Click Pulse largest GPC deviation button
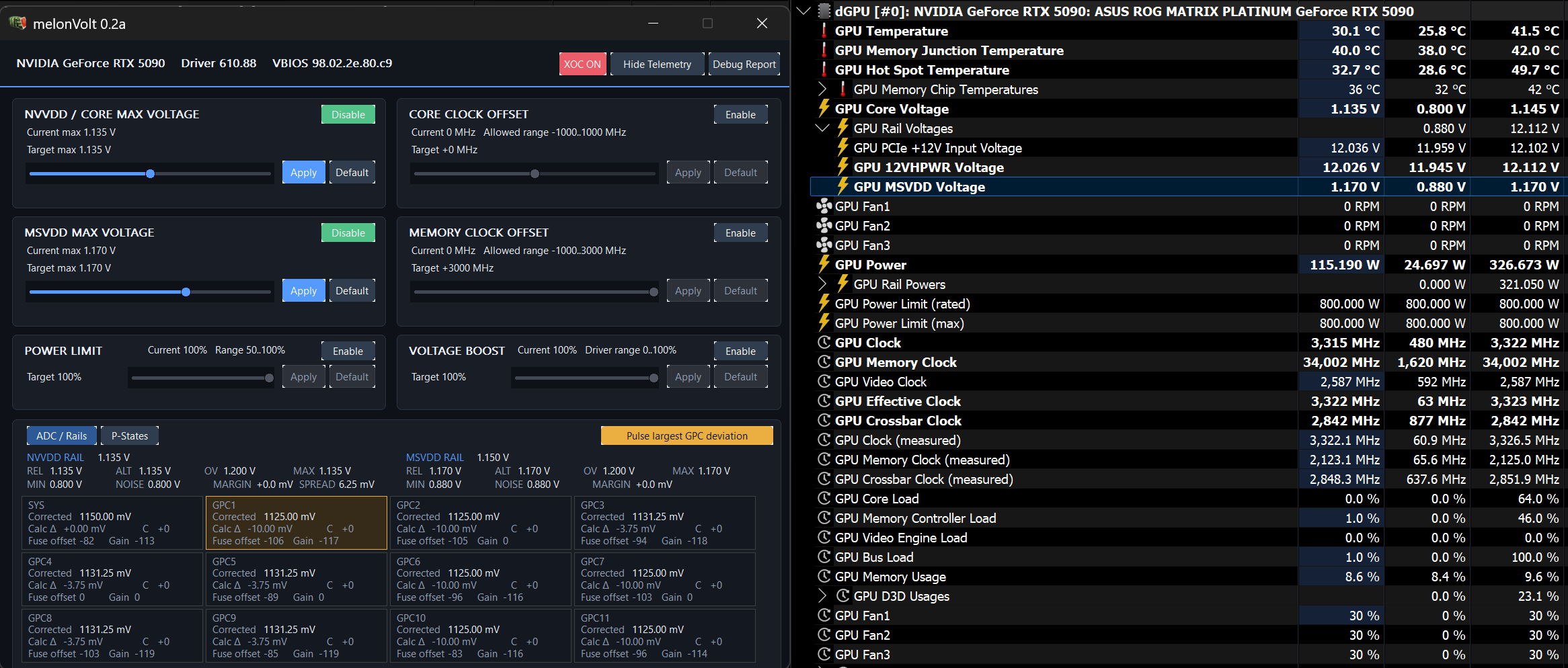1568x668 pixels. pos(687,436)
